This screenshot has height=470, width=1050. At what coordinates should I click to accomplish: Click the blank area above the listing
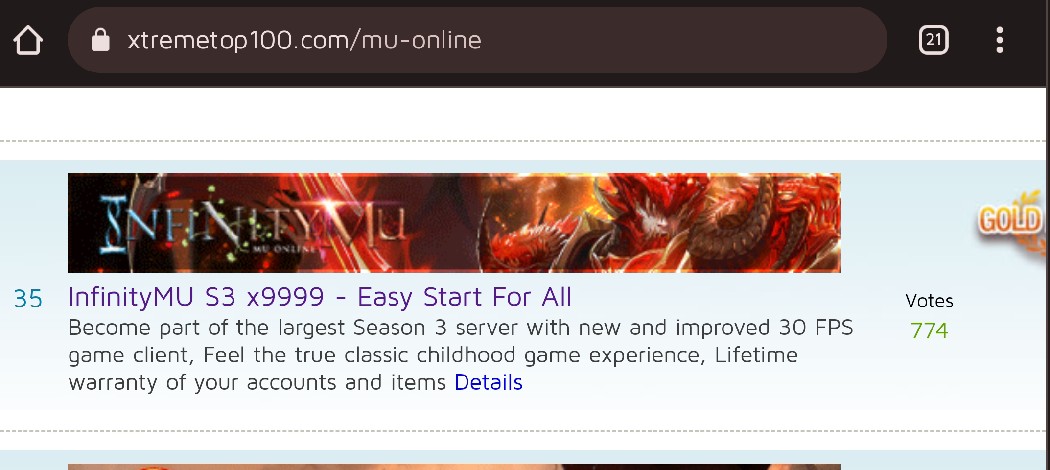pos(522,114)
